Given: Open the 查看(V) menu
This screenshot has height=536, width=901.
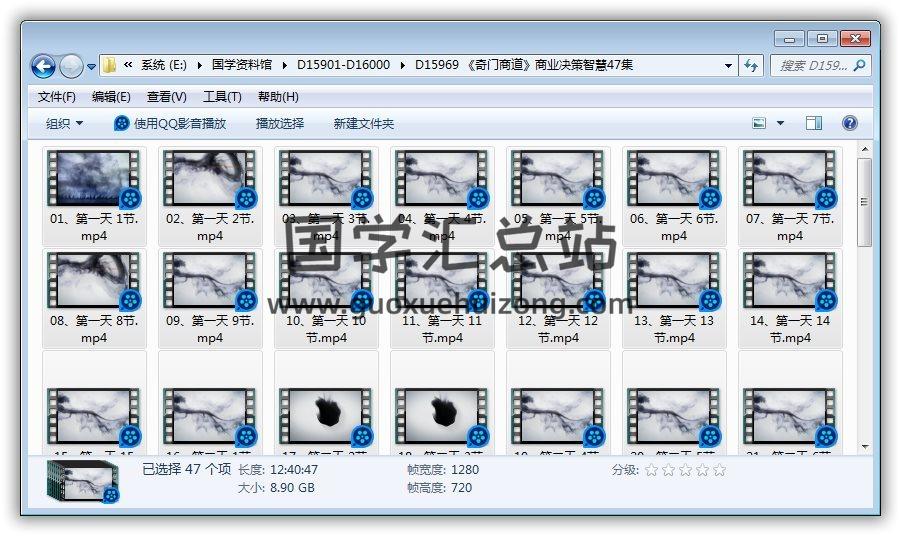Looking at the screenshot, I should [x=167, y=97].
